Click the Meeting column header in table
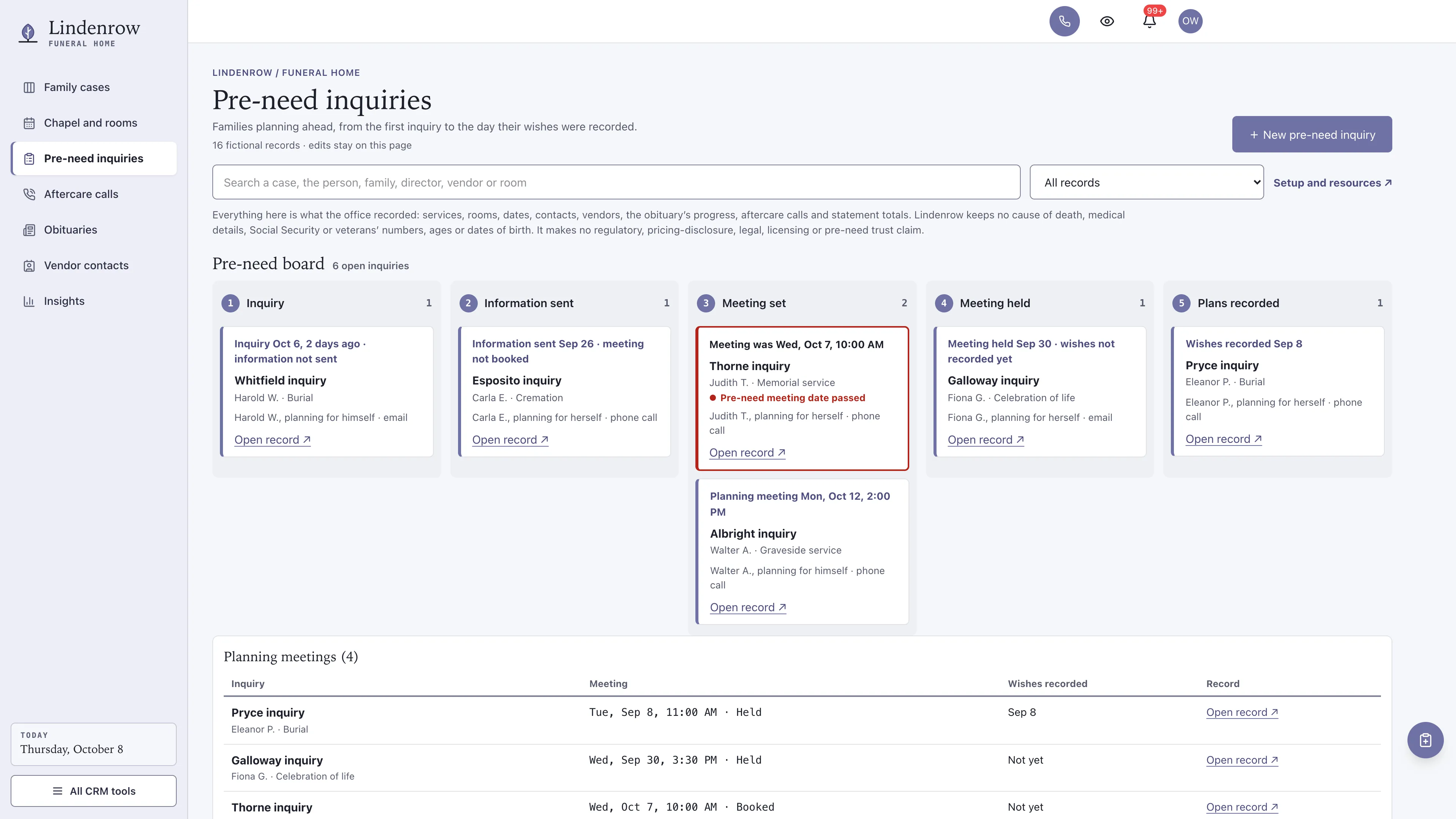This screenshot has height=819, width=1456. [x=608, y=683]
